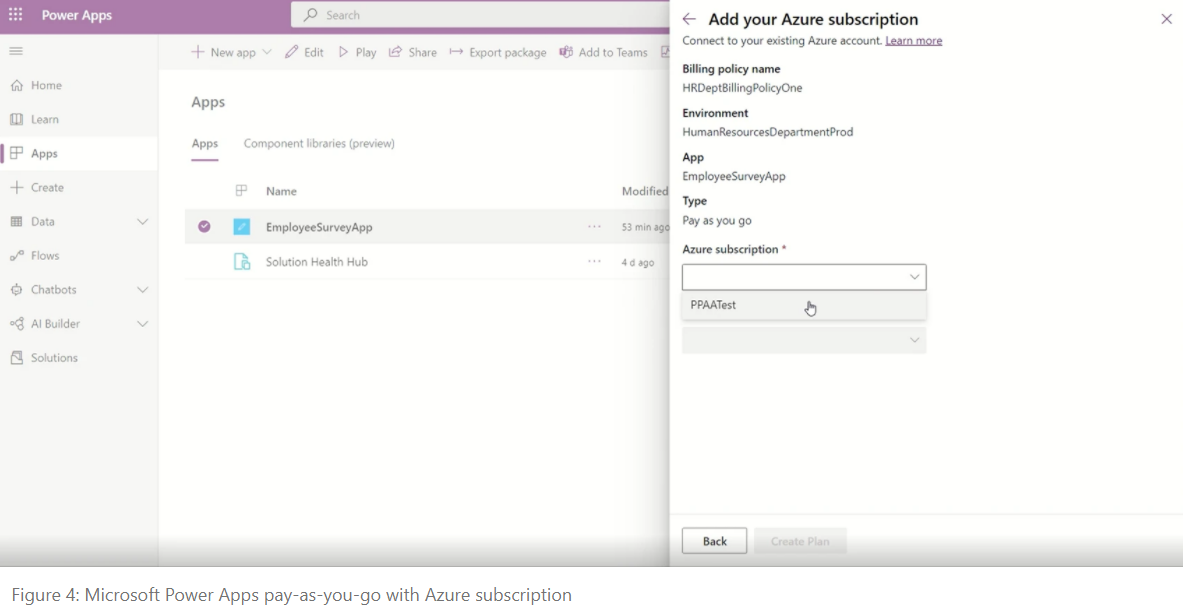Click the Back button

tap(714, 541)
